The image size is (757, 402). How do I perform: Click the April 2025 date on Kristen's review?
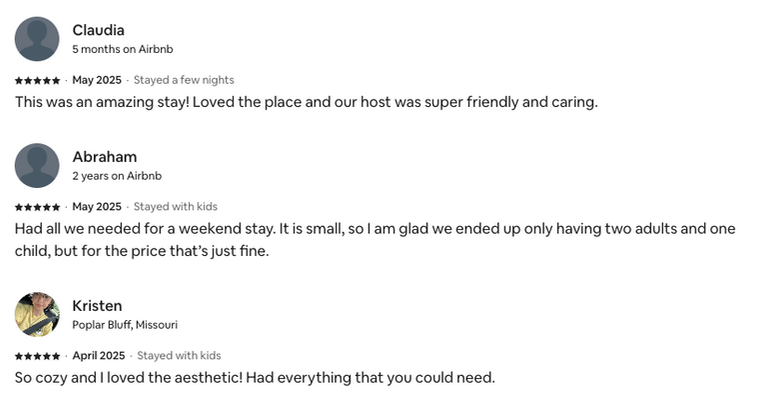[98, 356]
